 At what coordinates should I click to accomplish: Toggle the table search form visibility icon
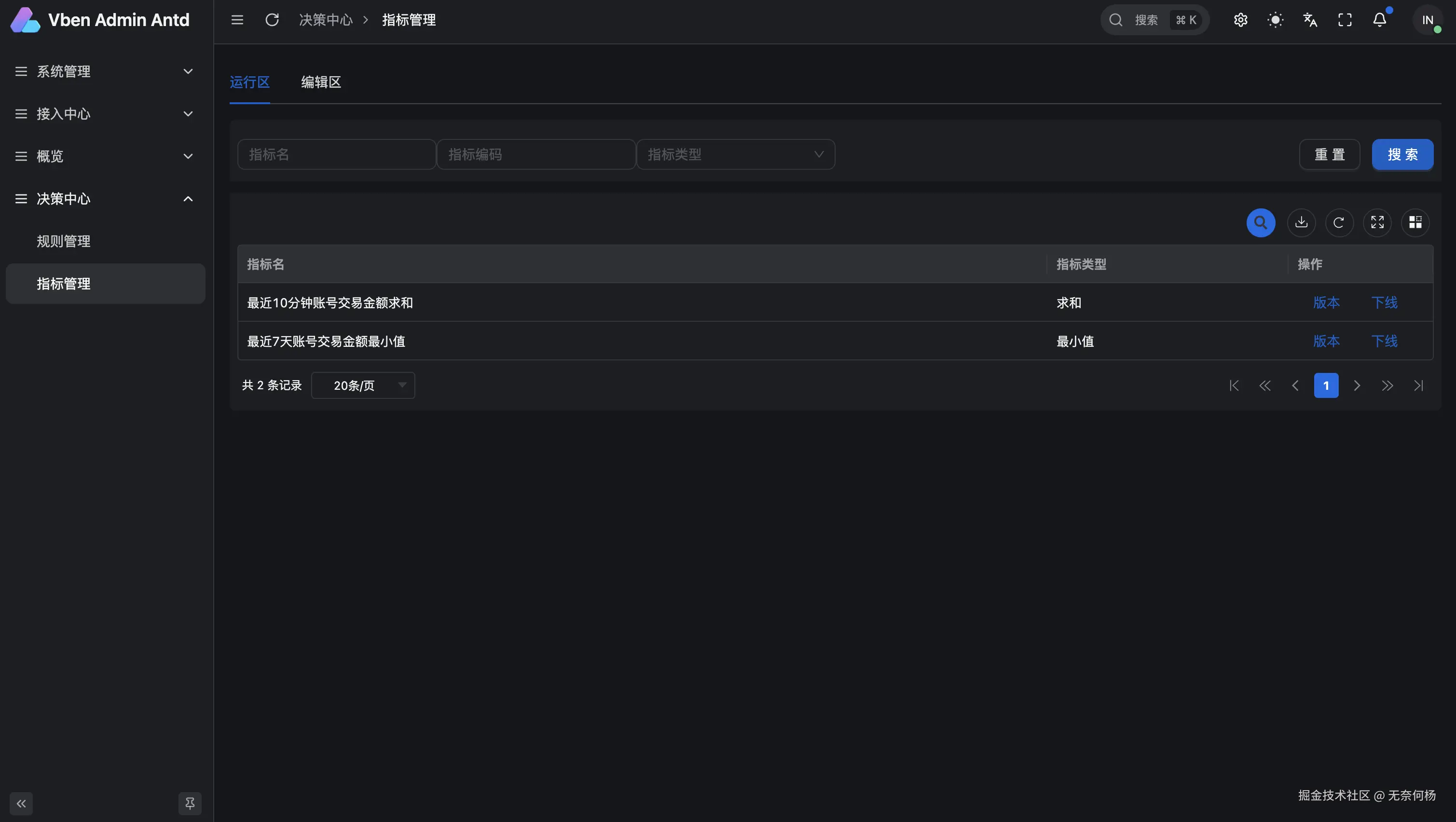[x=1261, y=222]
